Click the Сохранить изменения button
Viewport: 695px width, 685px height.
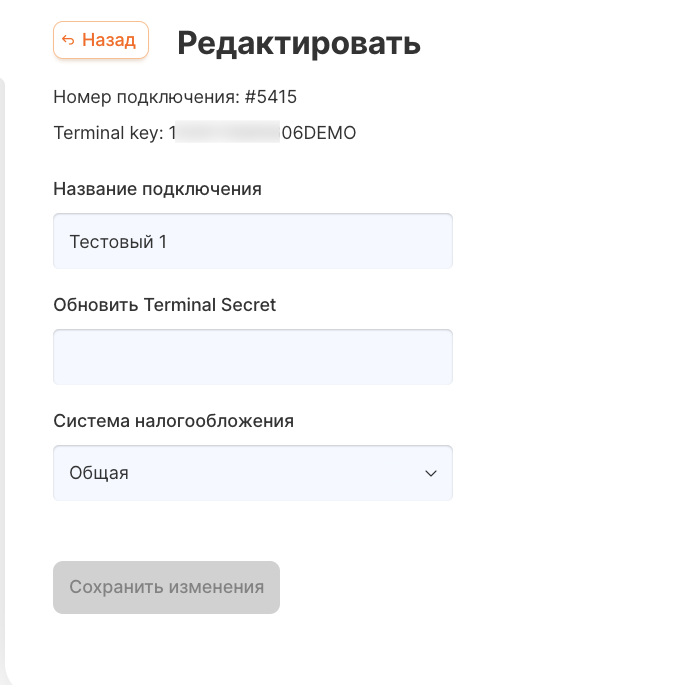pyautogui.click(x=166, y=587)
